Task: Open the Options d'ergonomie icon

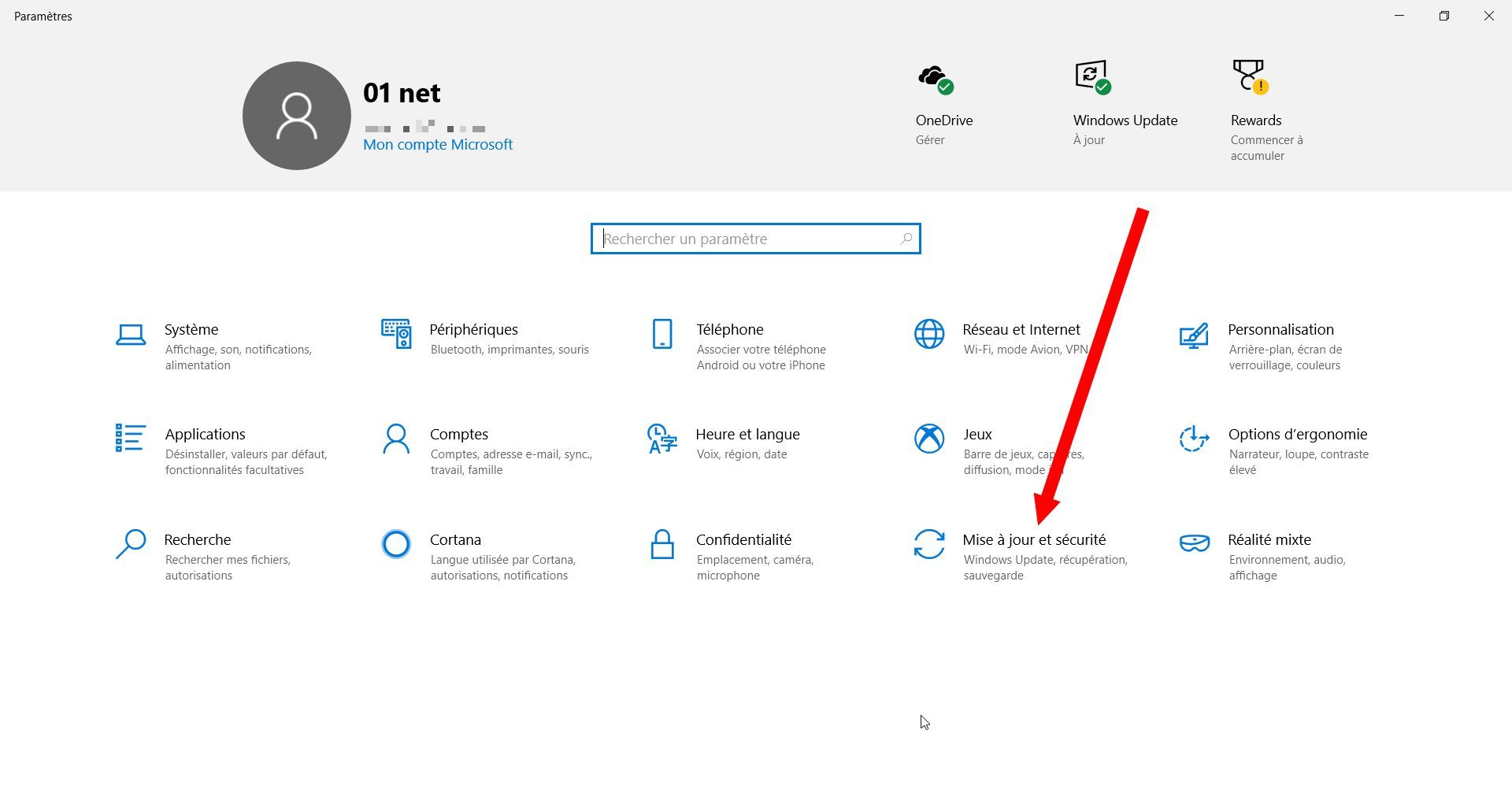Action: [x=1194, y=439]
